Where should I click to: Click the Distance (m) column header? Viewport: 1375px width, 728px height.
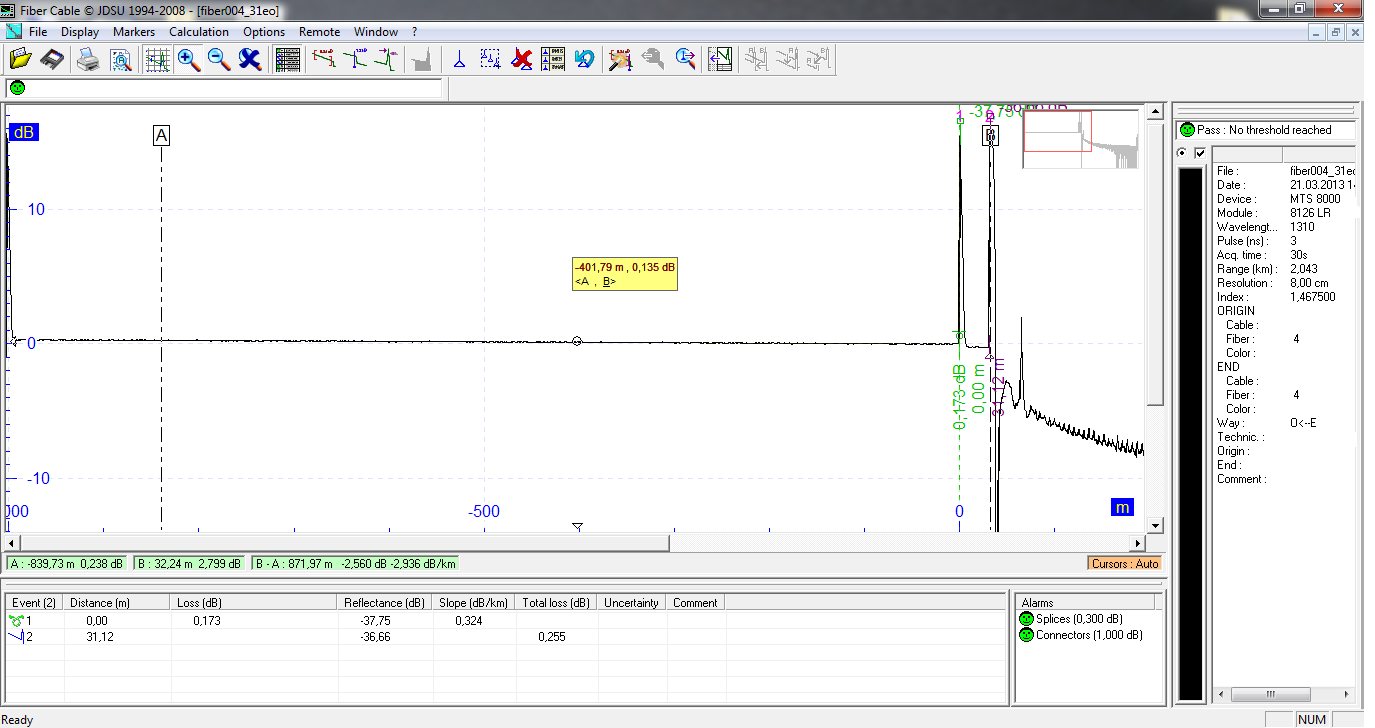pos(100,603)
